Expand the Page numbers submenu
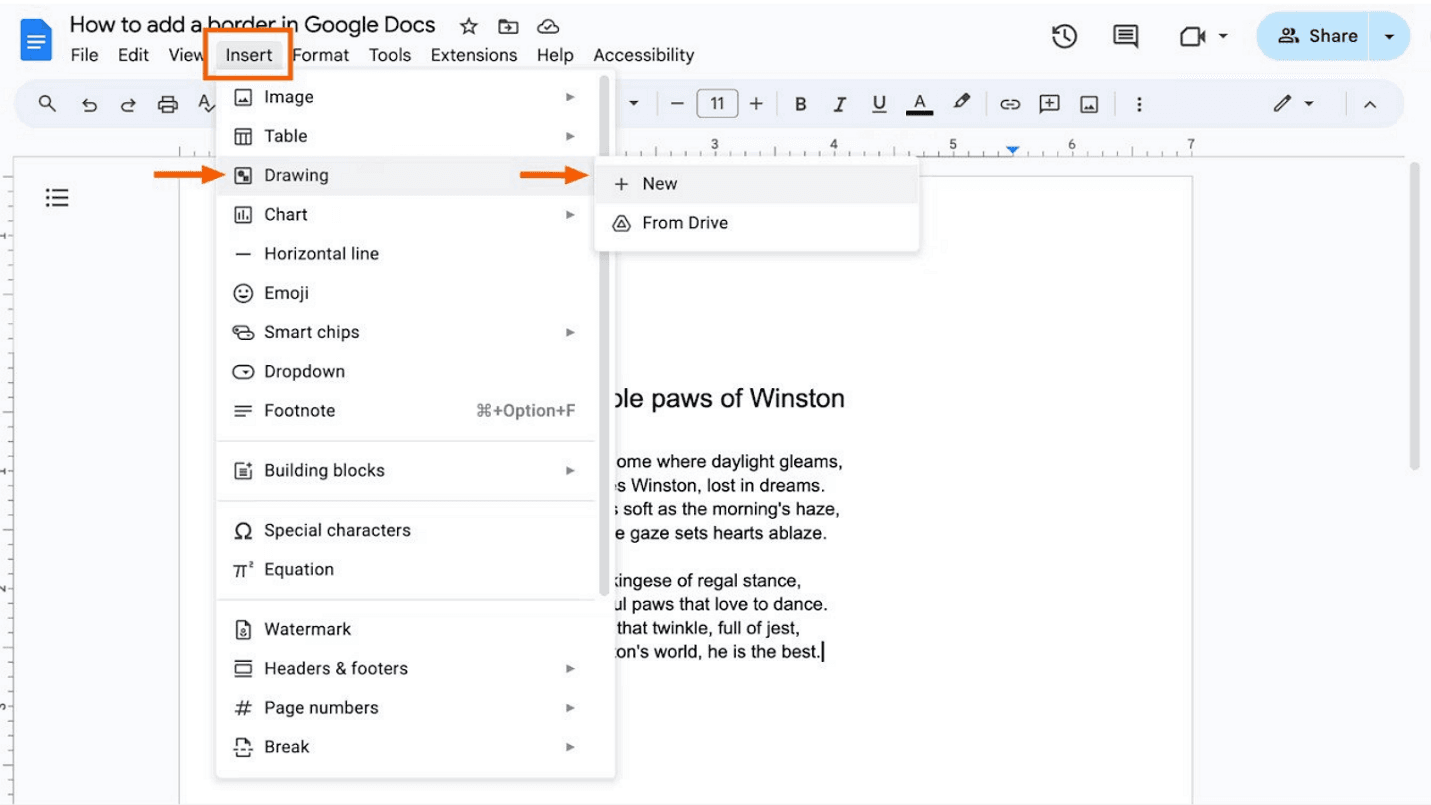Viewport: 1431px width, 805px height. pyautogui.click(x=406, y=707)
